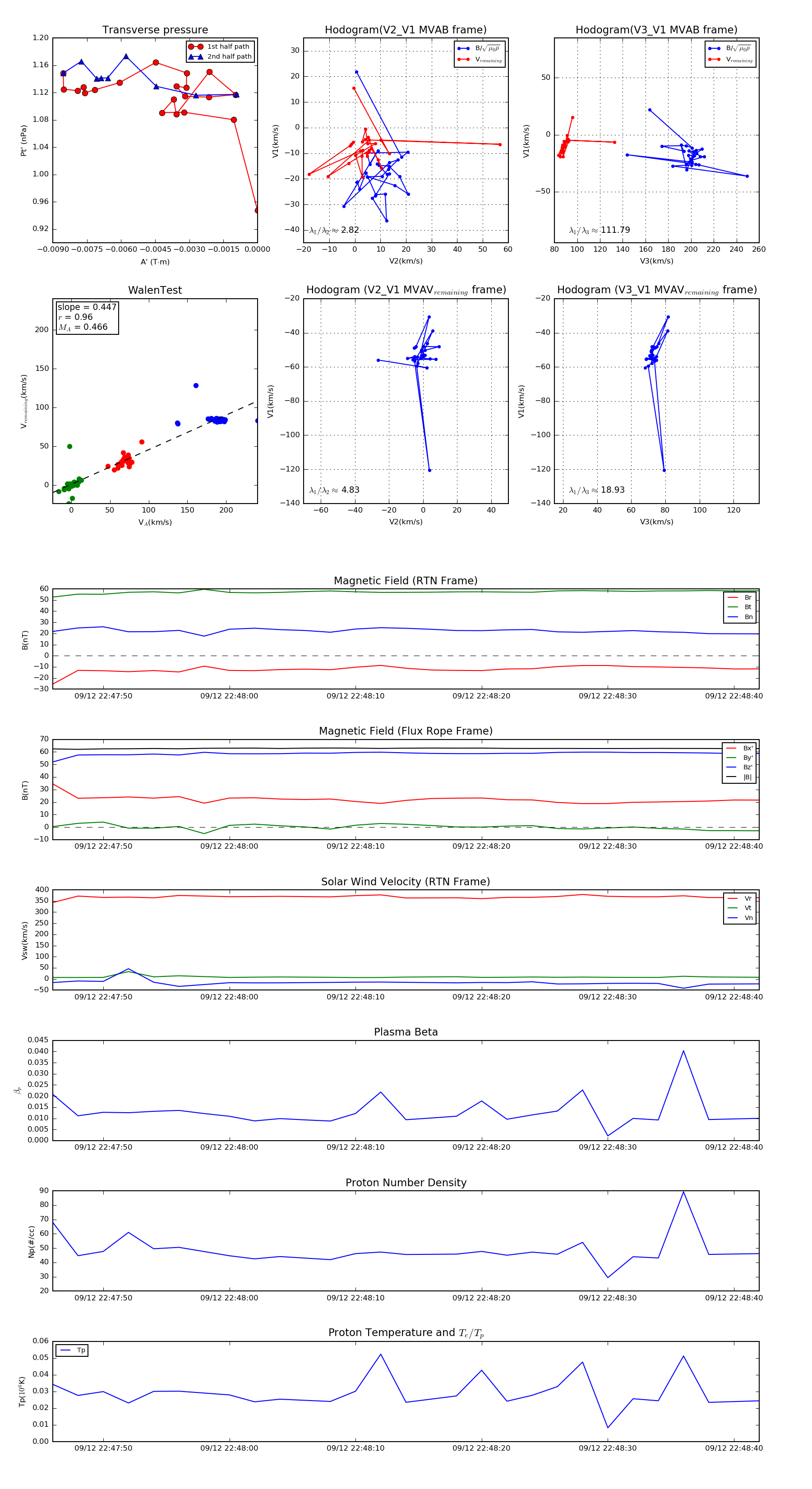812x1489 pixels.
Task: Click the "Proton Number Density" title
Action: (x=406, y=1182)
